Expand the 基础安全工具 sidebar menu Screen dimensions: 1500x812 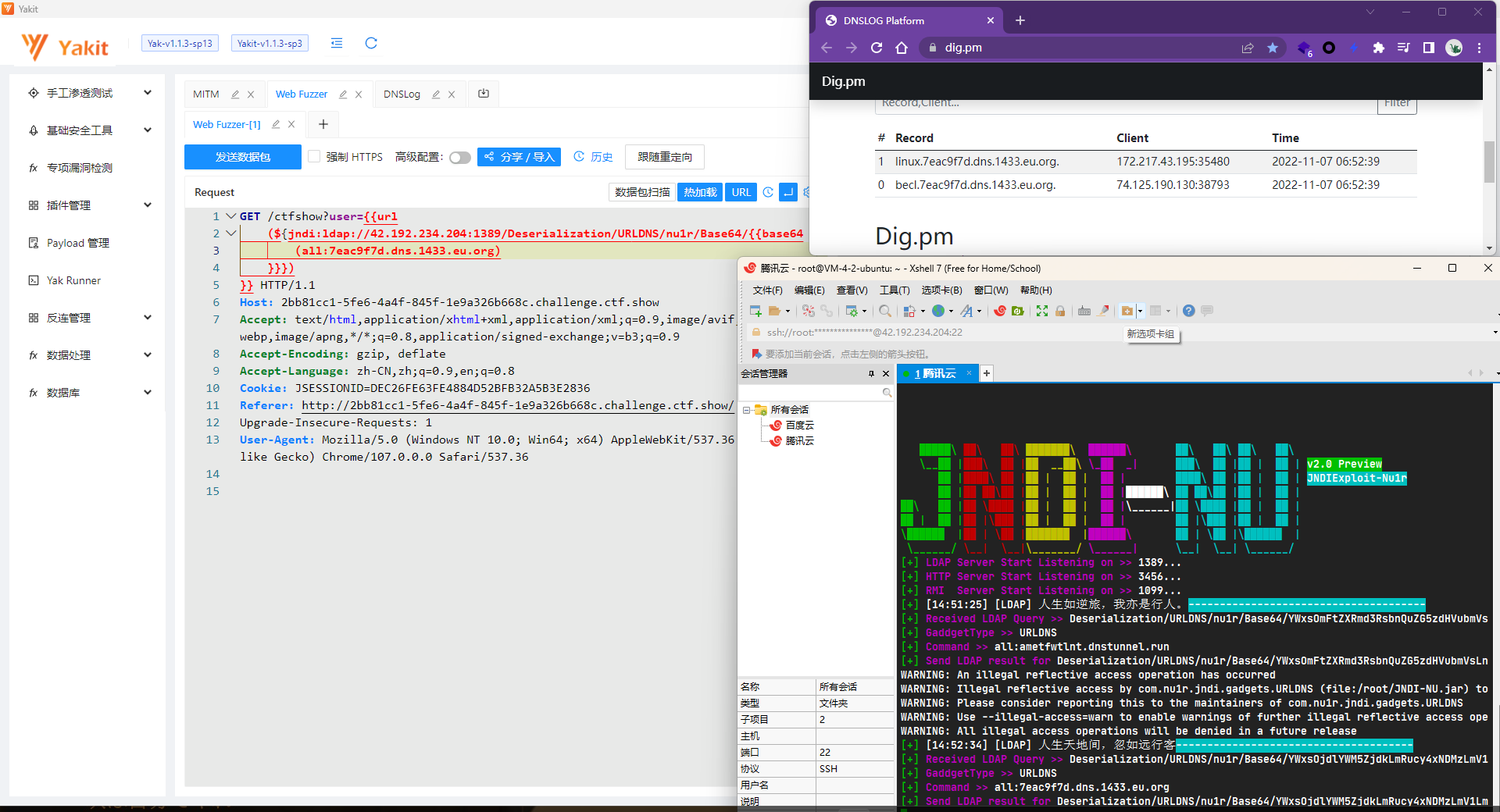click(148, 130)
